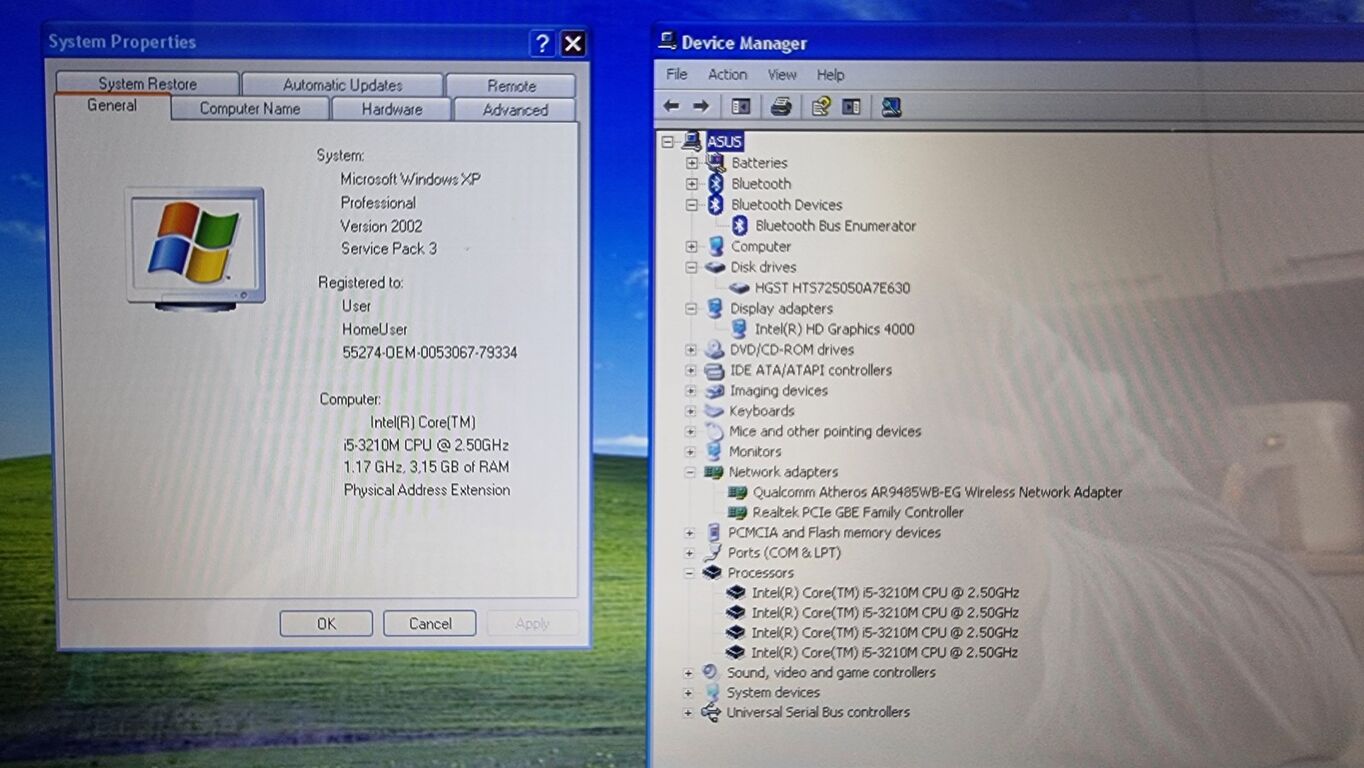Image resolution: width=1364 pixels, height=768 pixels.
Task: Click the Sound, video and game controllers icon
Action: pos(711,673)
